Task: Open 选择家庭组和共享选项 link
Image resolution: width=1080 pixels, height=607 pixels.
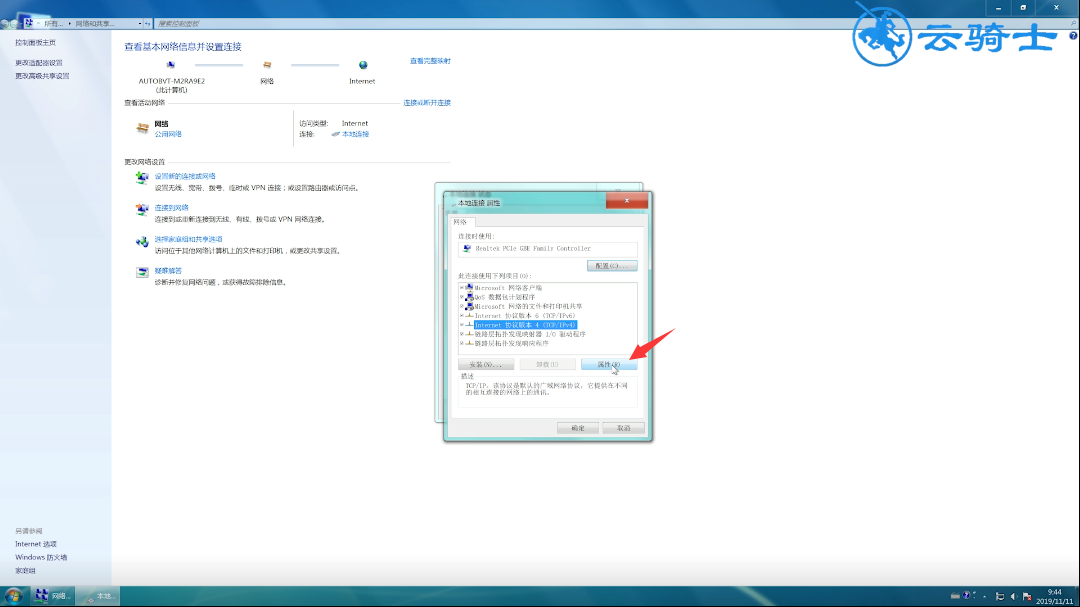Action: [188, 239]
